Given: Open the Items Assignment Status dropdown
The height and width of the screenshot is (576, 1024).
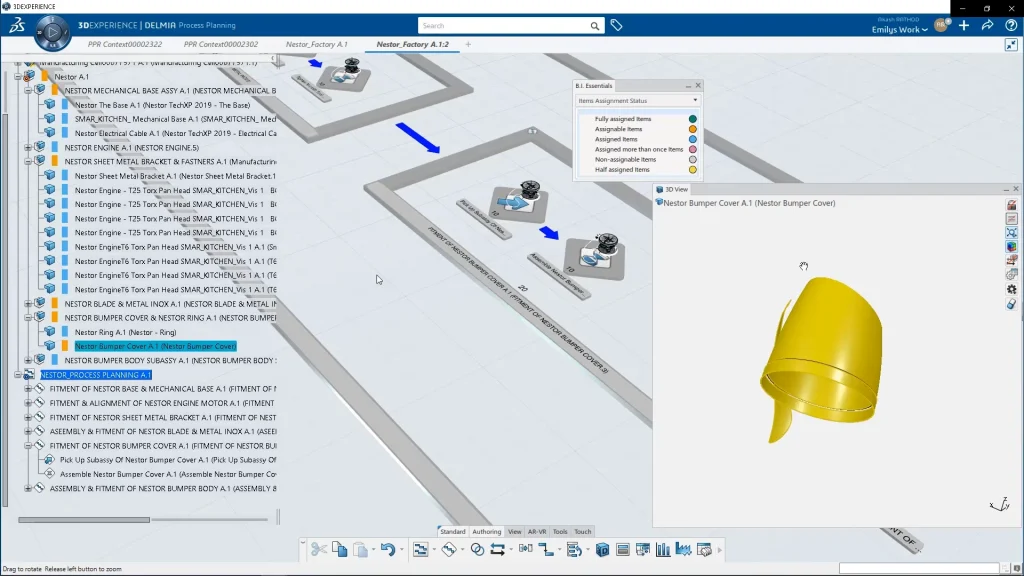Looking at the screenshot, I should tap(638, 100).
